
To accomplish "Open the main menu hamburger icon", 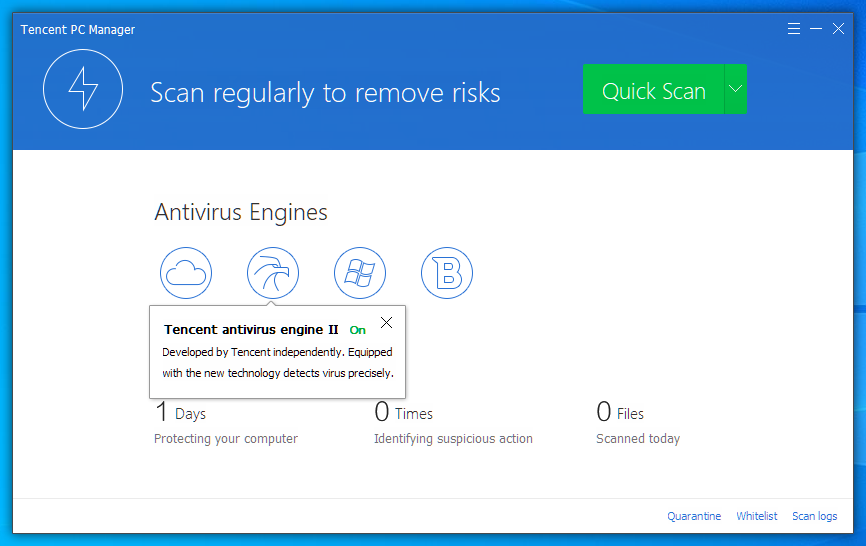I will [x=794, y=29].
